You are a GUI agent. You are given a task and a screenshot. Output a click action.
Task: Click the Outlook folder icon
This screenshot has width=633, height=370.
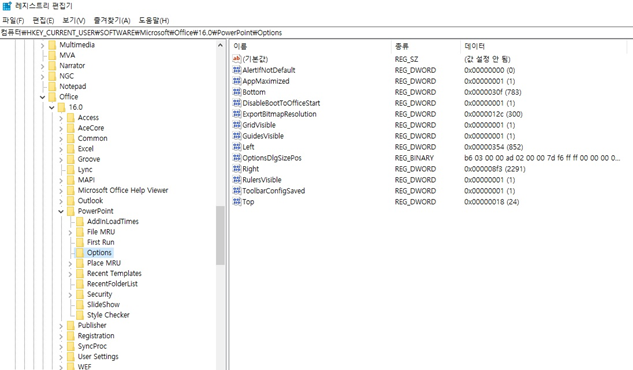tap(71, 201)
